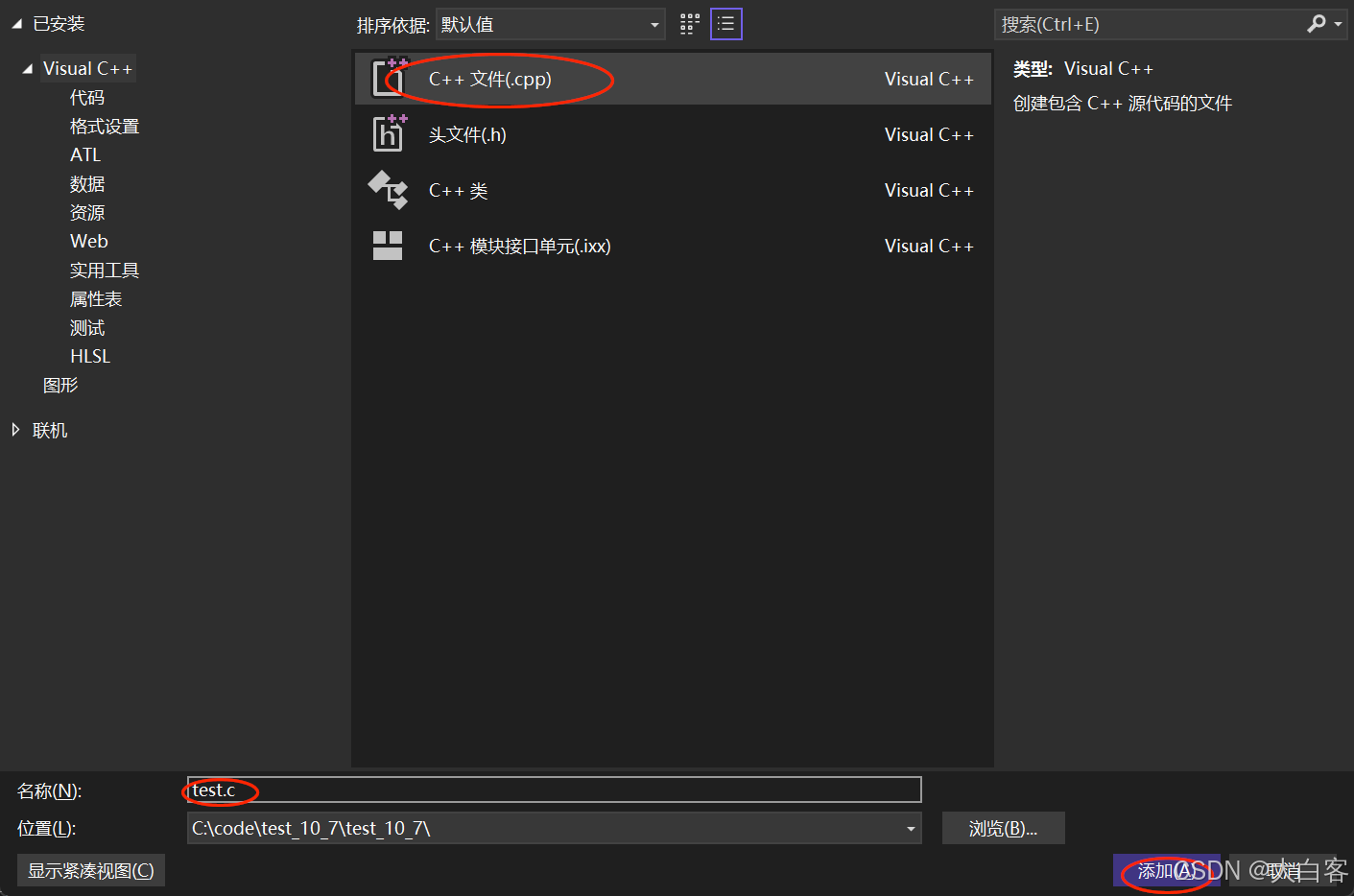This screenshot has width=1354, height=896.
Task: Select 代码 in the category tree
Action: 87,98
